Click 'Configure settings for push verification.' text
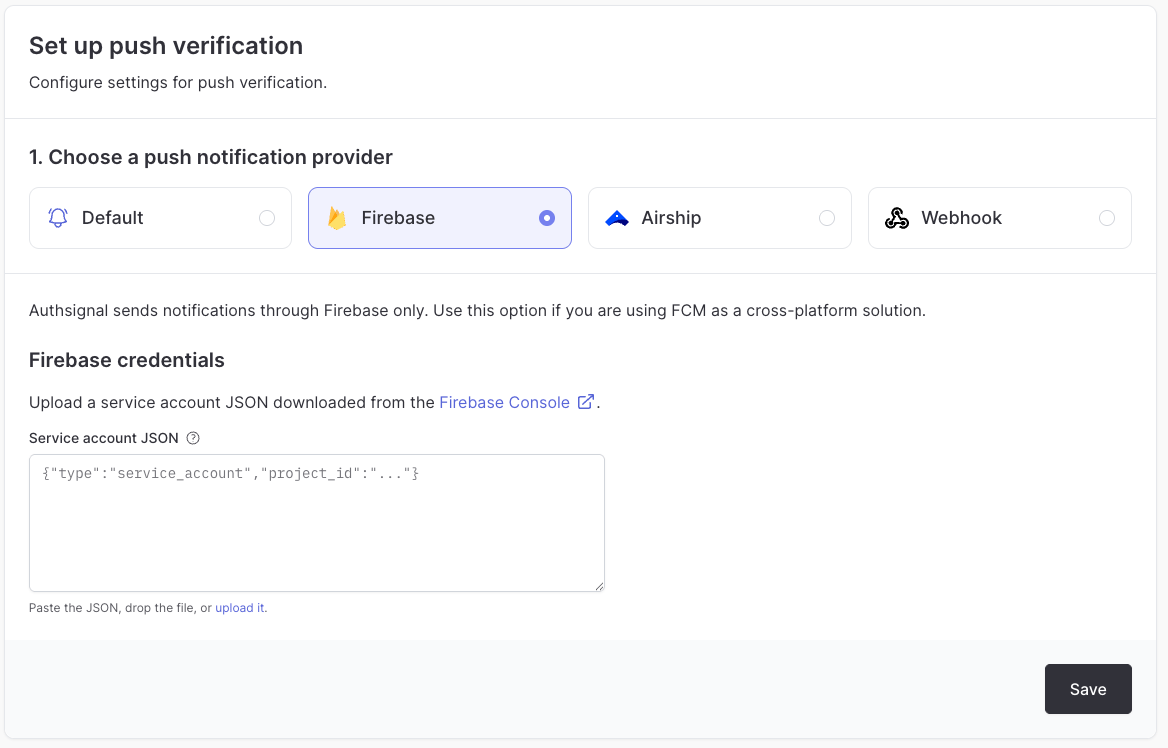Image resolution: width=1168 pixels, height=748 pixels. click(178, 82)
